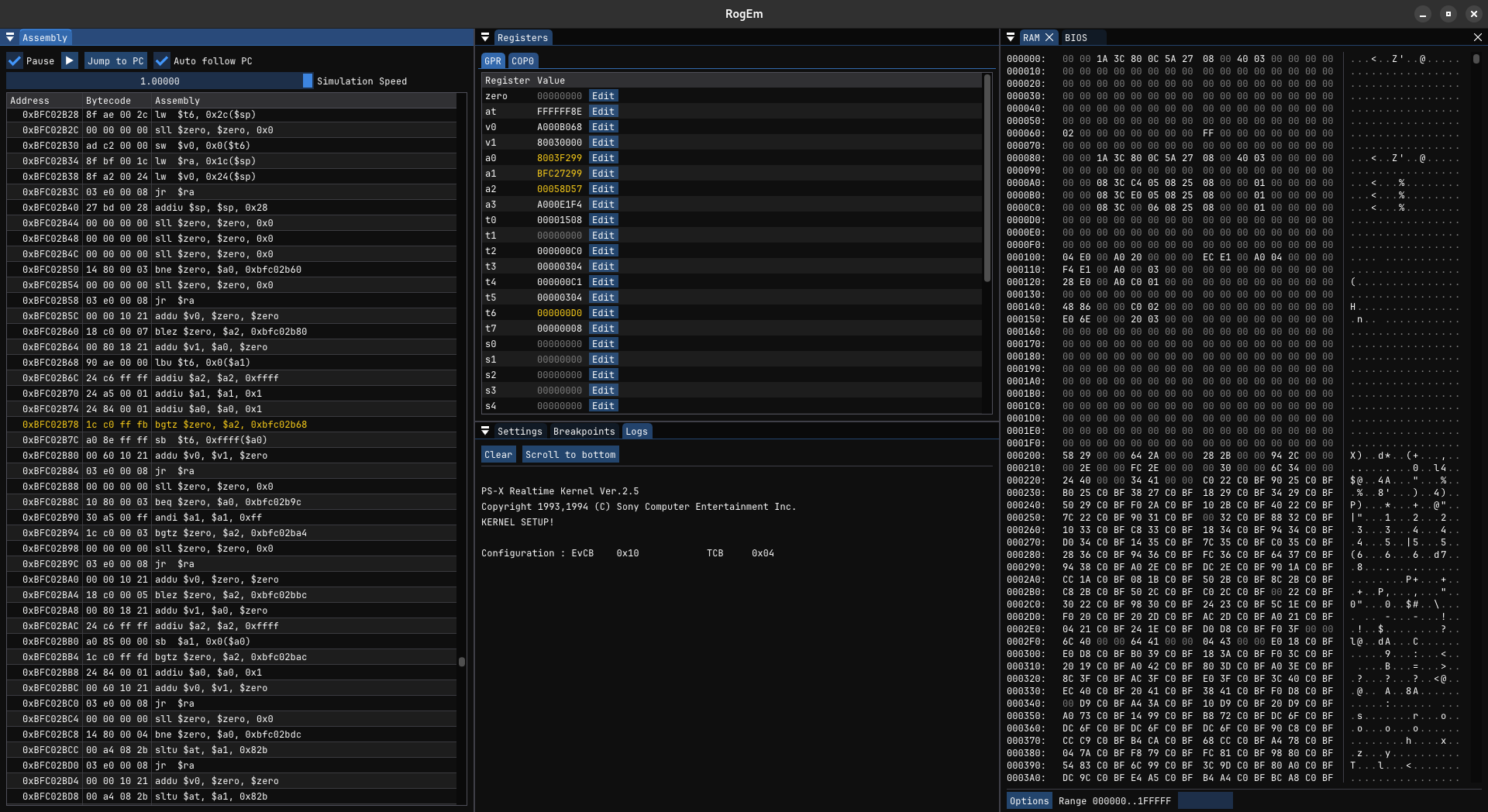Toggle the Pause checkbox
This screenshot has height=812, width=1488.
point(15,60)
